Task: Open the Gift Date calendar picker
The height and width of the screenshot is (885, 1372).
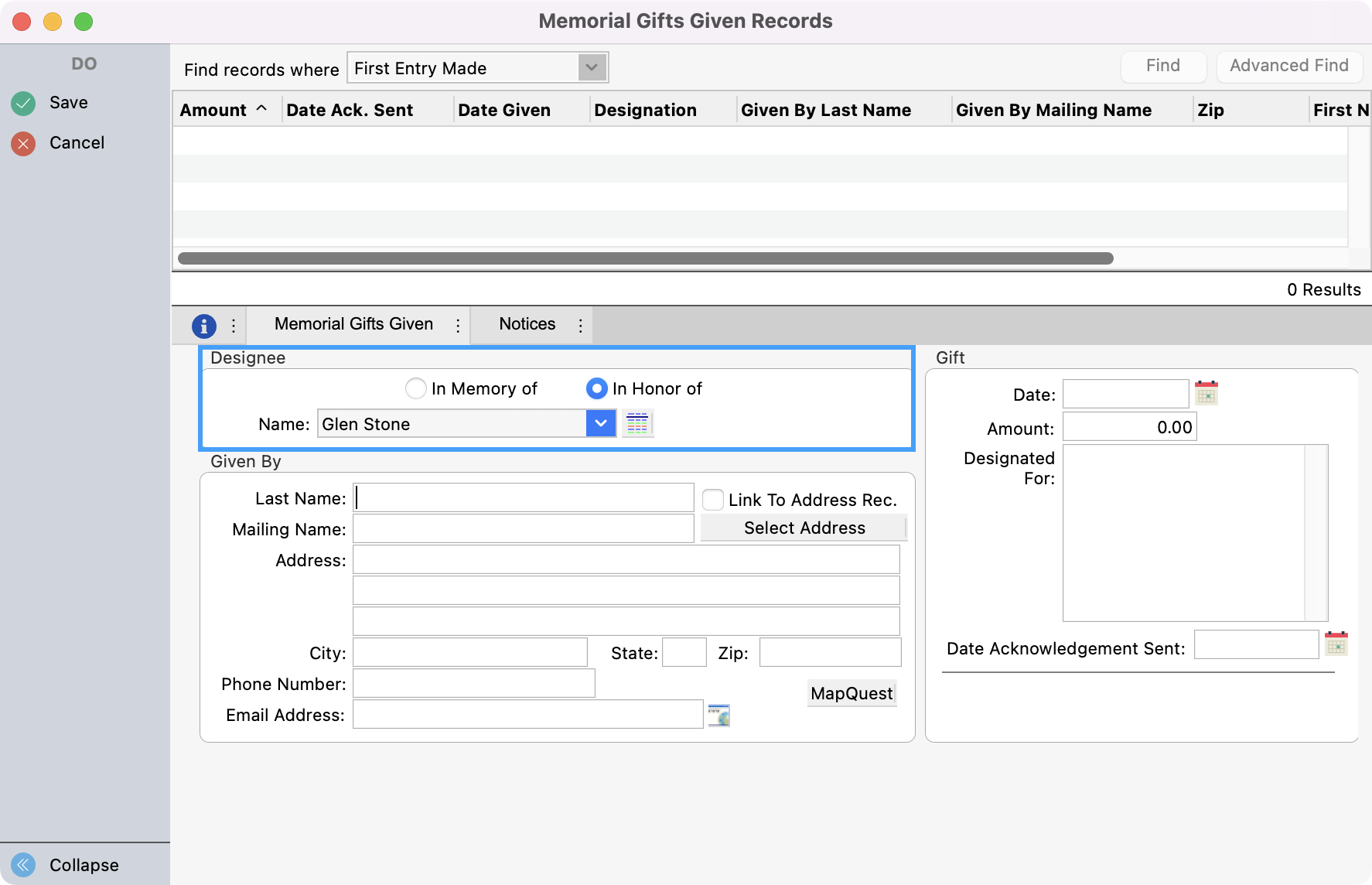Action: [x=1206, y=394]
